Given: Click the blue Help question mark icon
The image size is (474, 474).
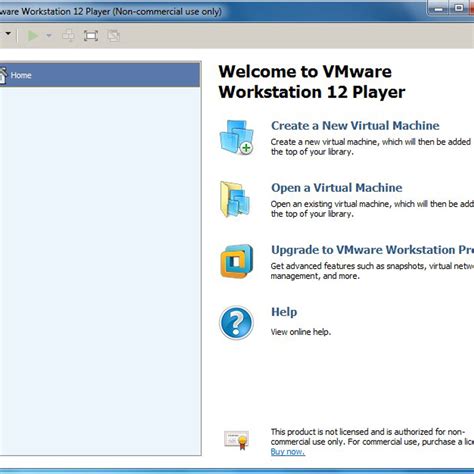Looking at the screenshot, I should tap(236, 323).
